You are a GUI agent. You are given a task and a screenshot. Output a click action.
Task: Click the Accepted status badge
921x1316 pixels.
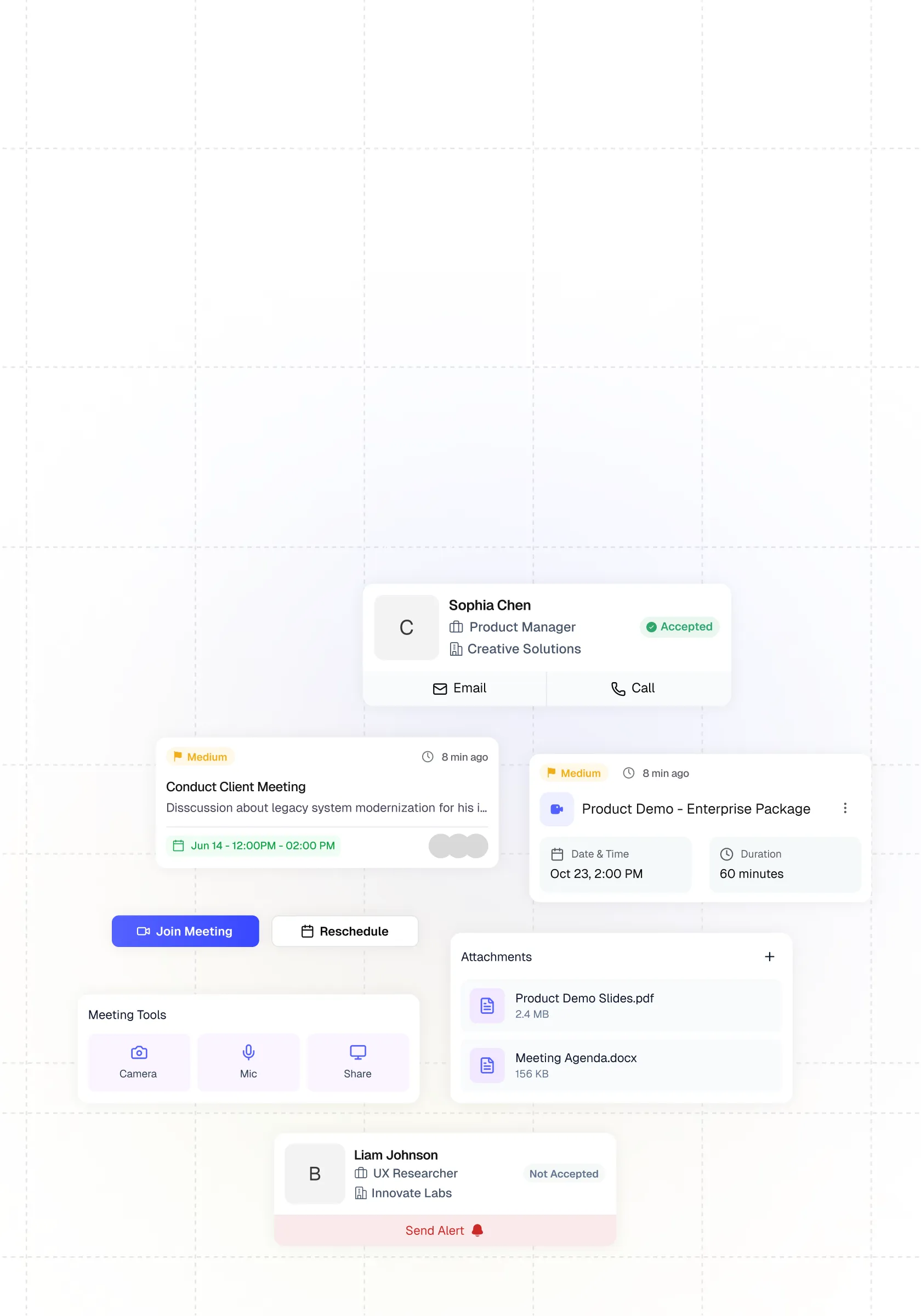point(679,627)
